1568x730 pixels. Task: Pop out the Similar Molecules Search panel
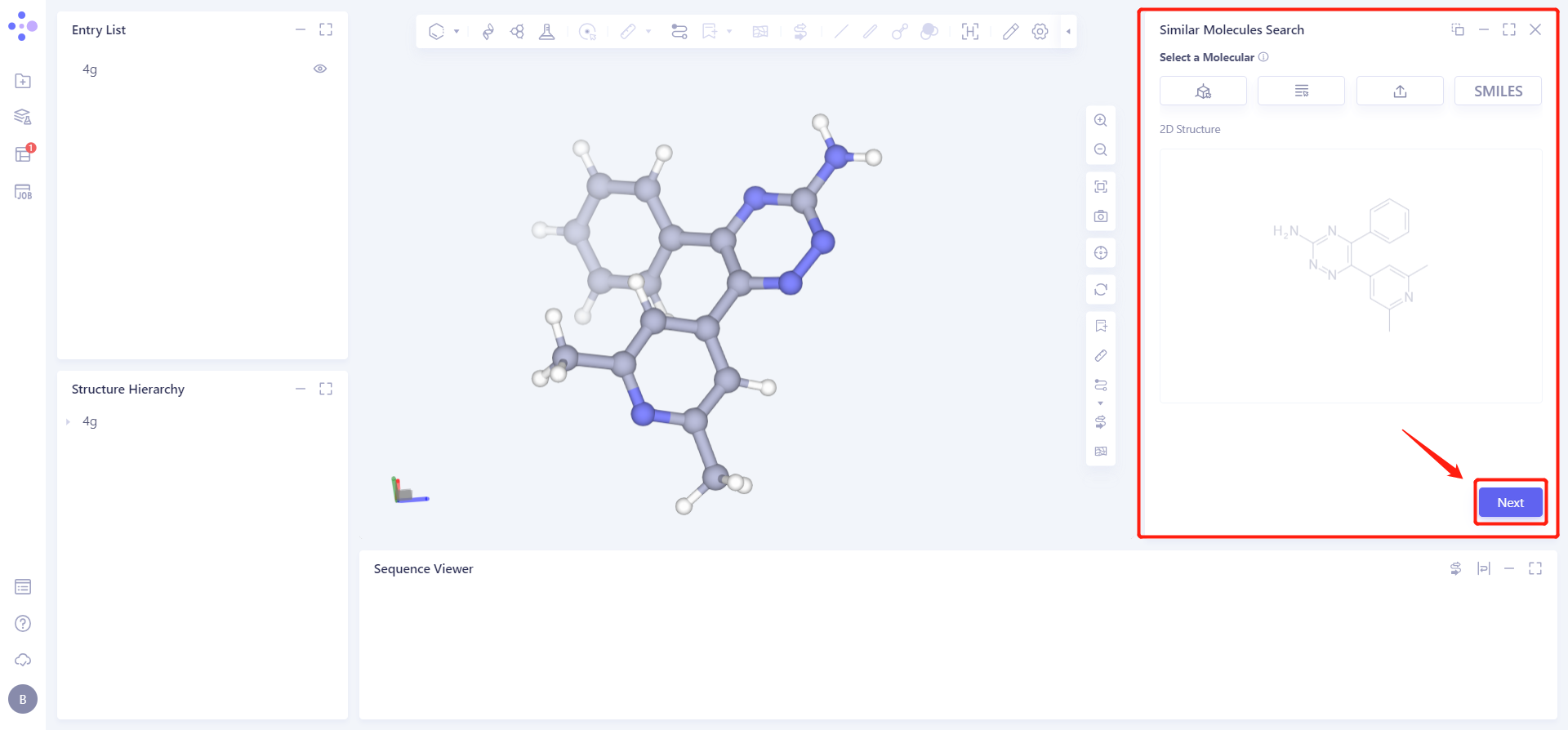pyautogui.click(x=1458, y=29)
